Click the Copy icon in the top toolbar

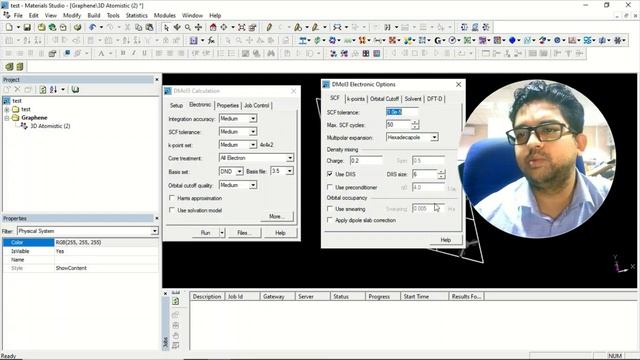coord(138,27)
